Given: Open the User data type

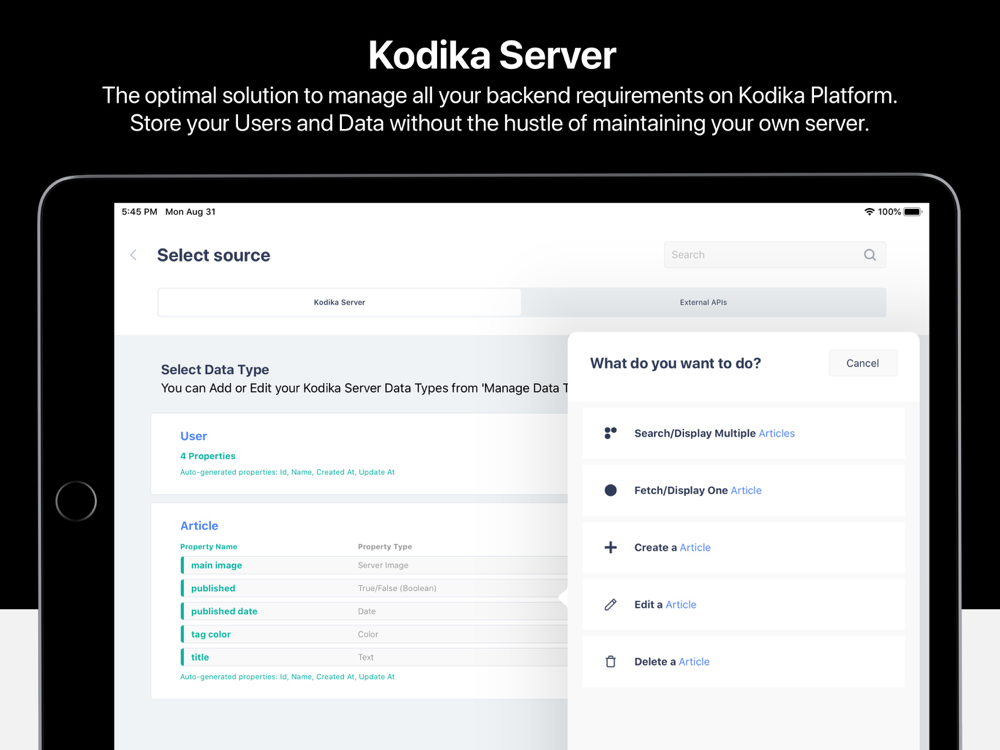Looking at the screenshot, I should click(359, 453).
